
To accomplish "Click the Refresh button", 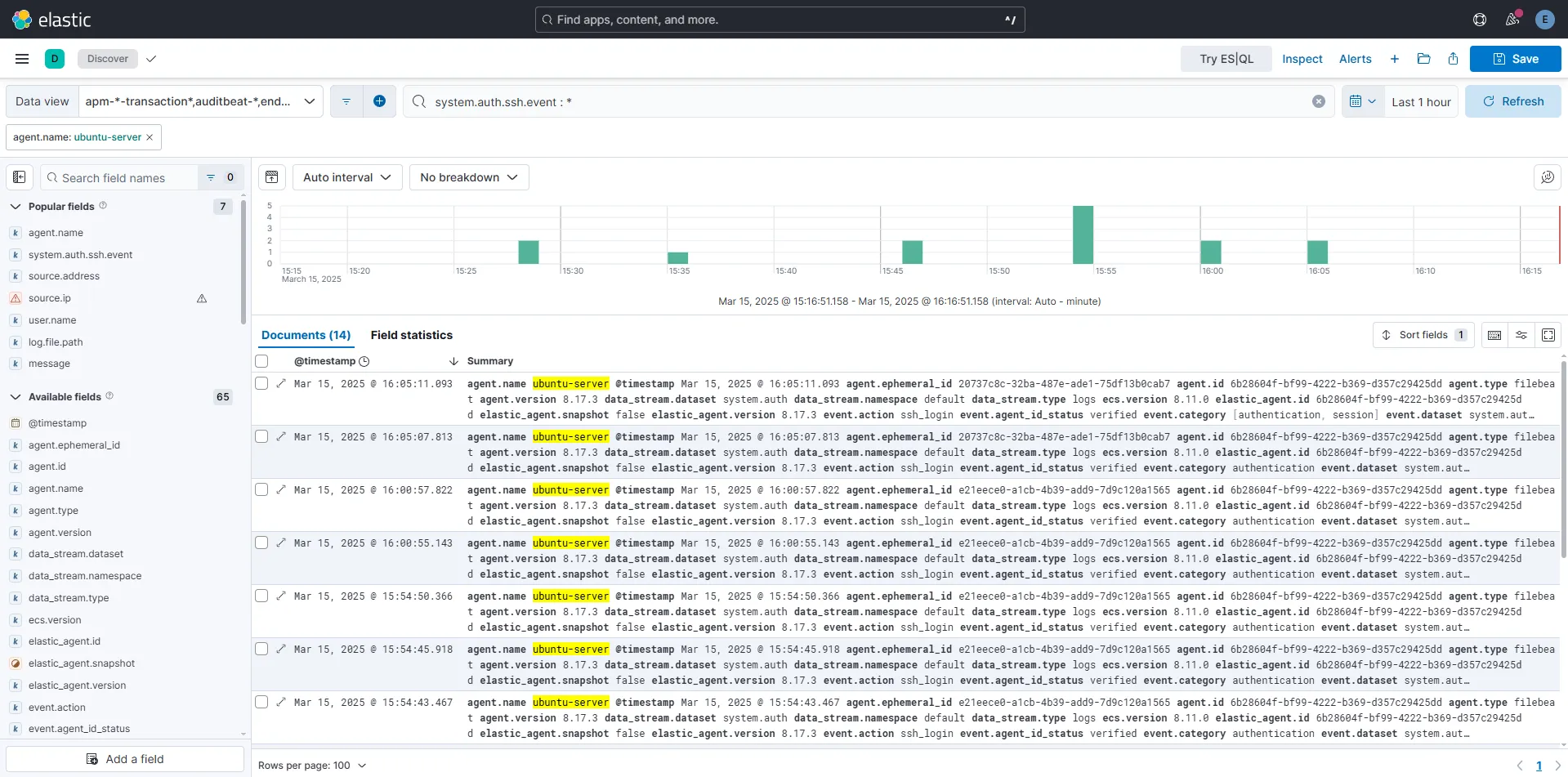I will tap(1512, 101).
